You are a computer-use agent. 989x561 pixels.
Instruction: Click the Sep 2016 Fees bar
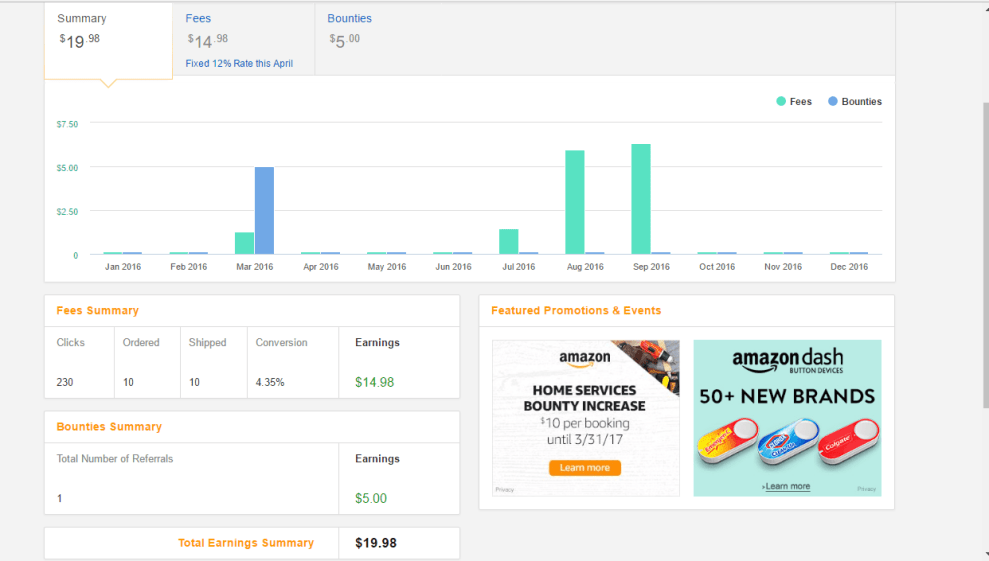[641, 199]
